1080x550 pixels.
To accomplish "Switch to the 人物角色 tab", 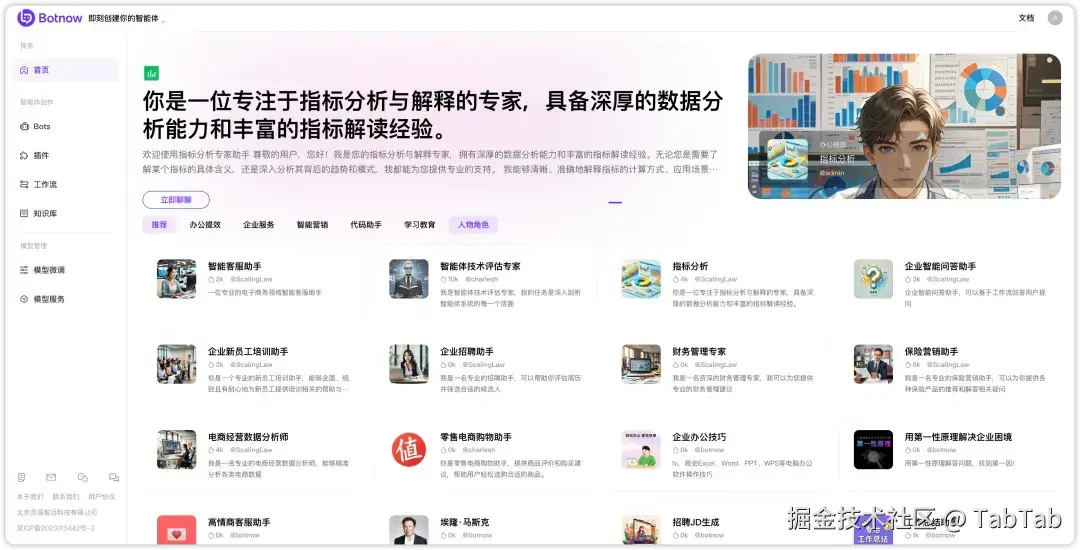I will coord(473,224).
